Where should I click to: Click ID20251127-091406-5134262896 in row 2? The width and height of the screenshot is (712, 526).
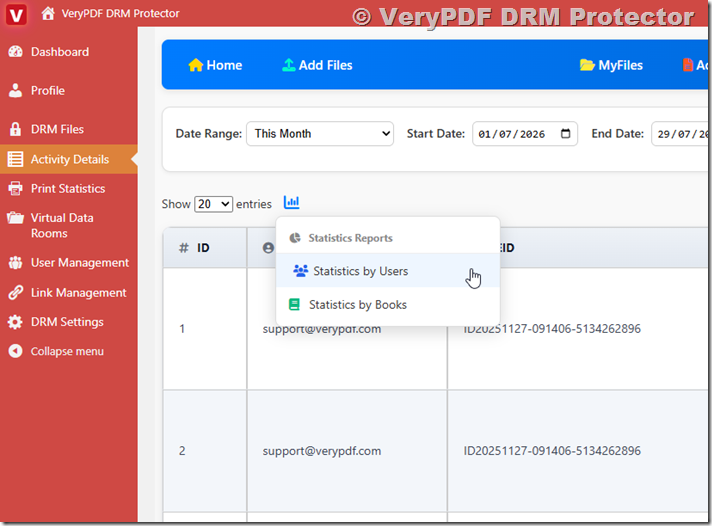[552, 451]
